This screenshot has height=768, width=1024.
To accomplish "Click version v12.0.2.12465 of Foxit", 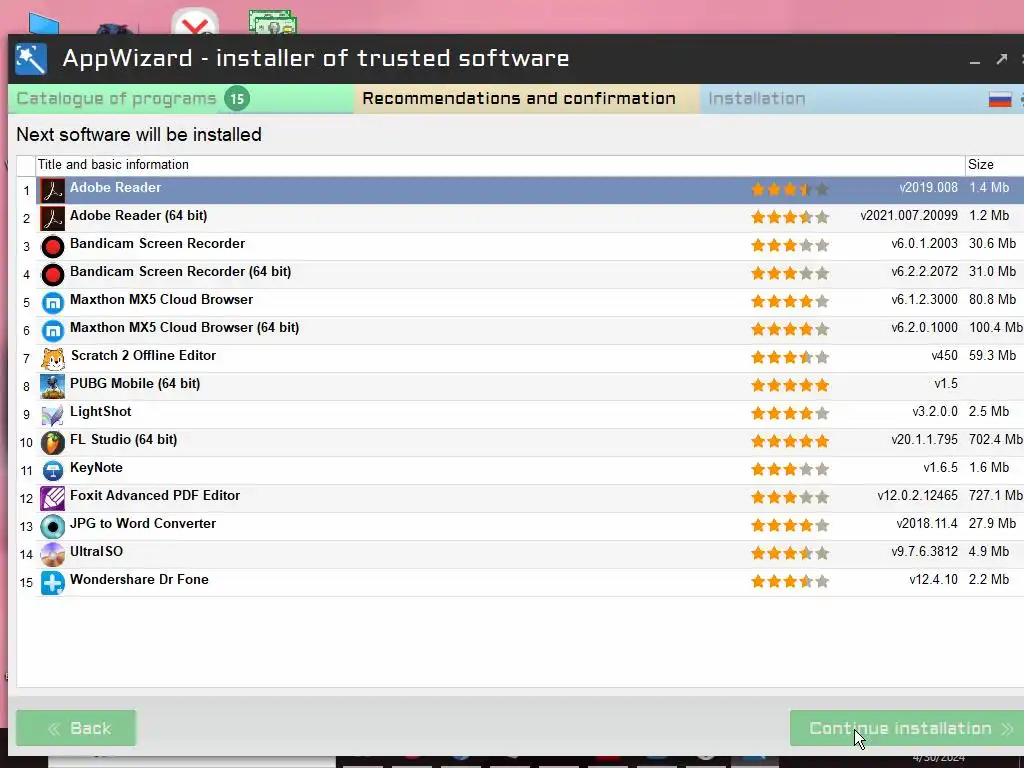I will pos(918,496).
